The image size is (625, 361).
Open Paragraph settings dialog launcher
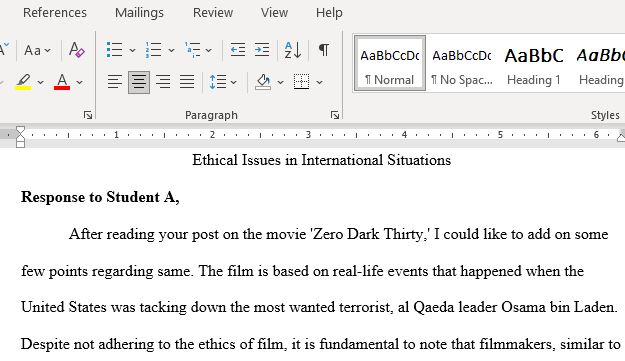coord(335,115)
